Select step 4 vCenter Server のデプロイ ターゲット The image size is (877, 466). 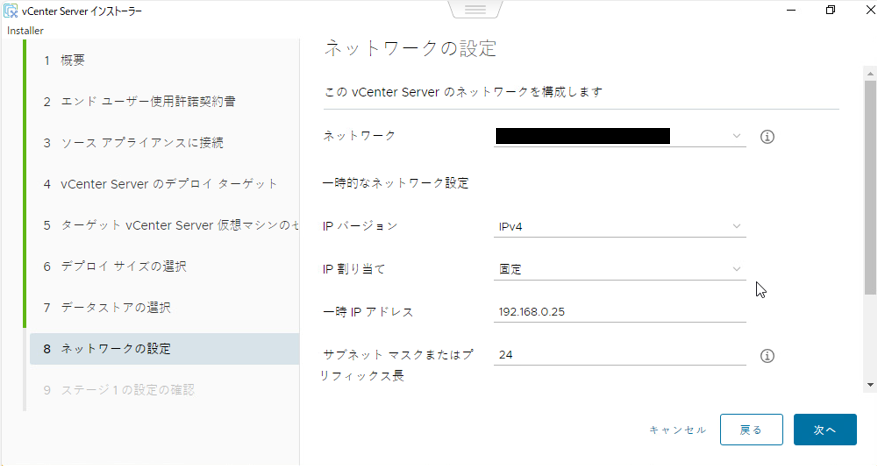[168, 184]
